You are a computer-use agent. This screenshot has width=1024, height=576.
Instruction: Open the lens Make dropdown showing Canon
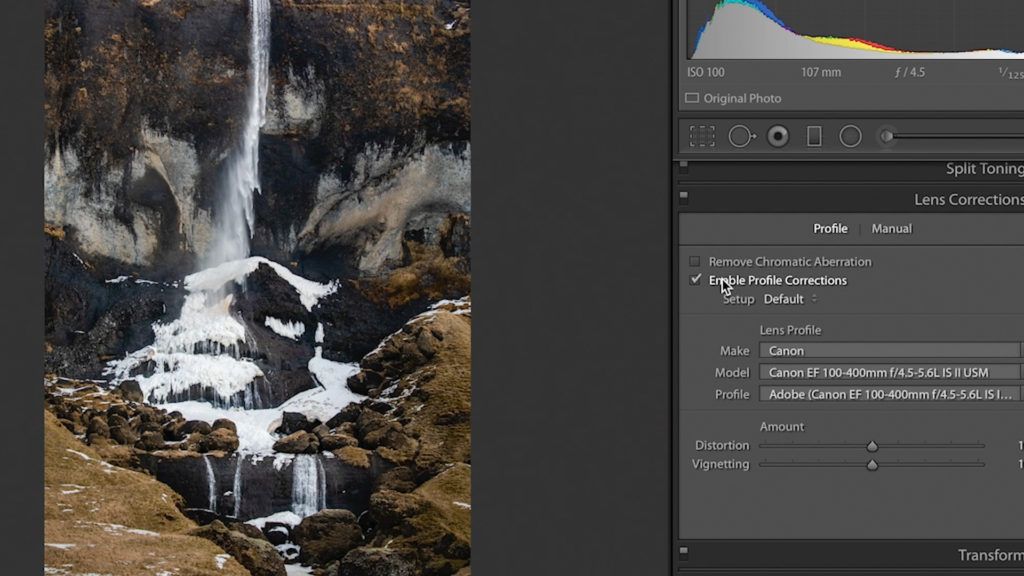click(888, 350)
